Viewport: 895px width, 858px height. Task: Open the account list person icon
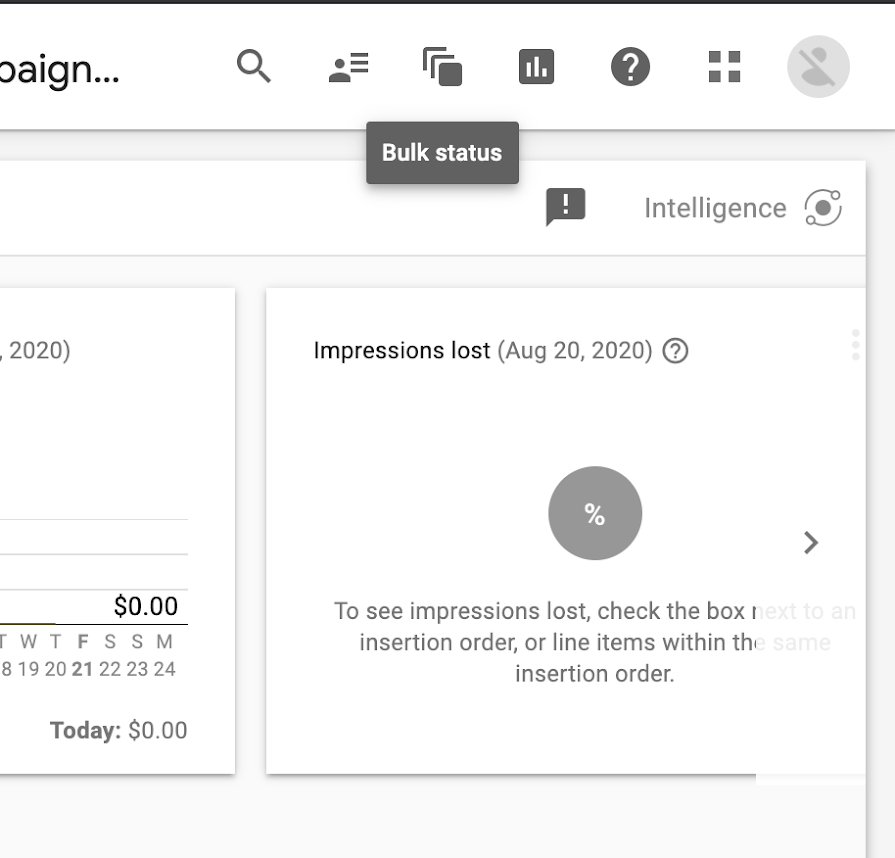click(x=348, y=67)
